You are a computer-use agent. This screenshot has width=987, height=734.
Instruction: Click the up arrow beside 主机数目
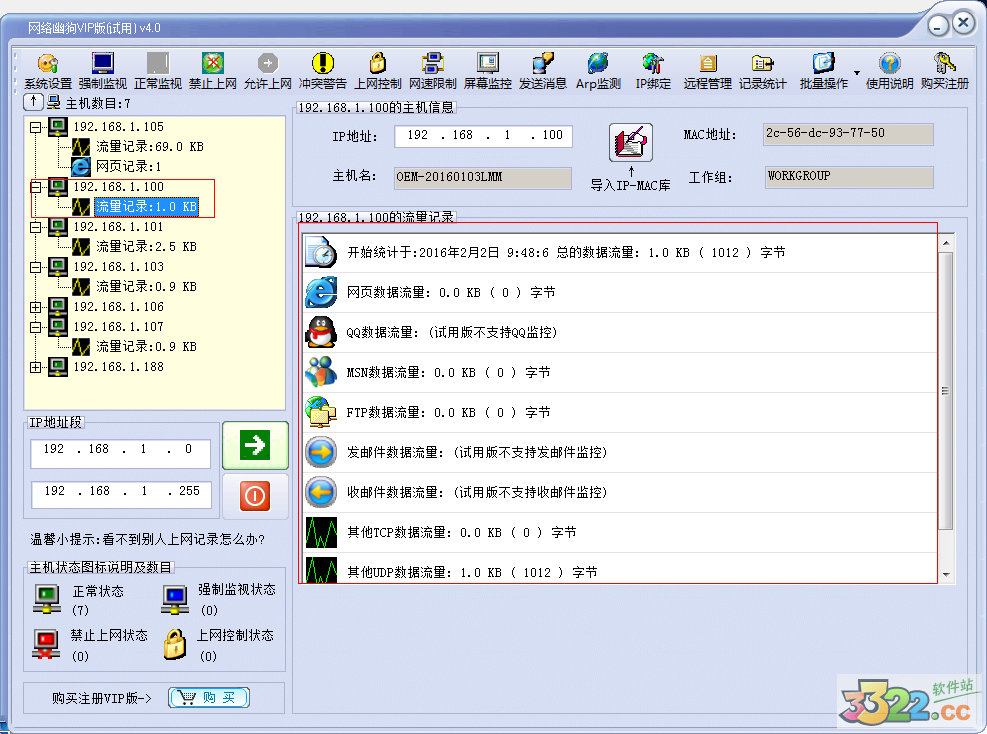[33, 101]
